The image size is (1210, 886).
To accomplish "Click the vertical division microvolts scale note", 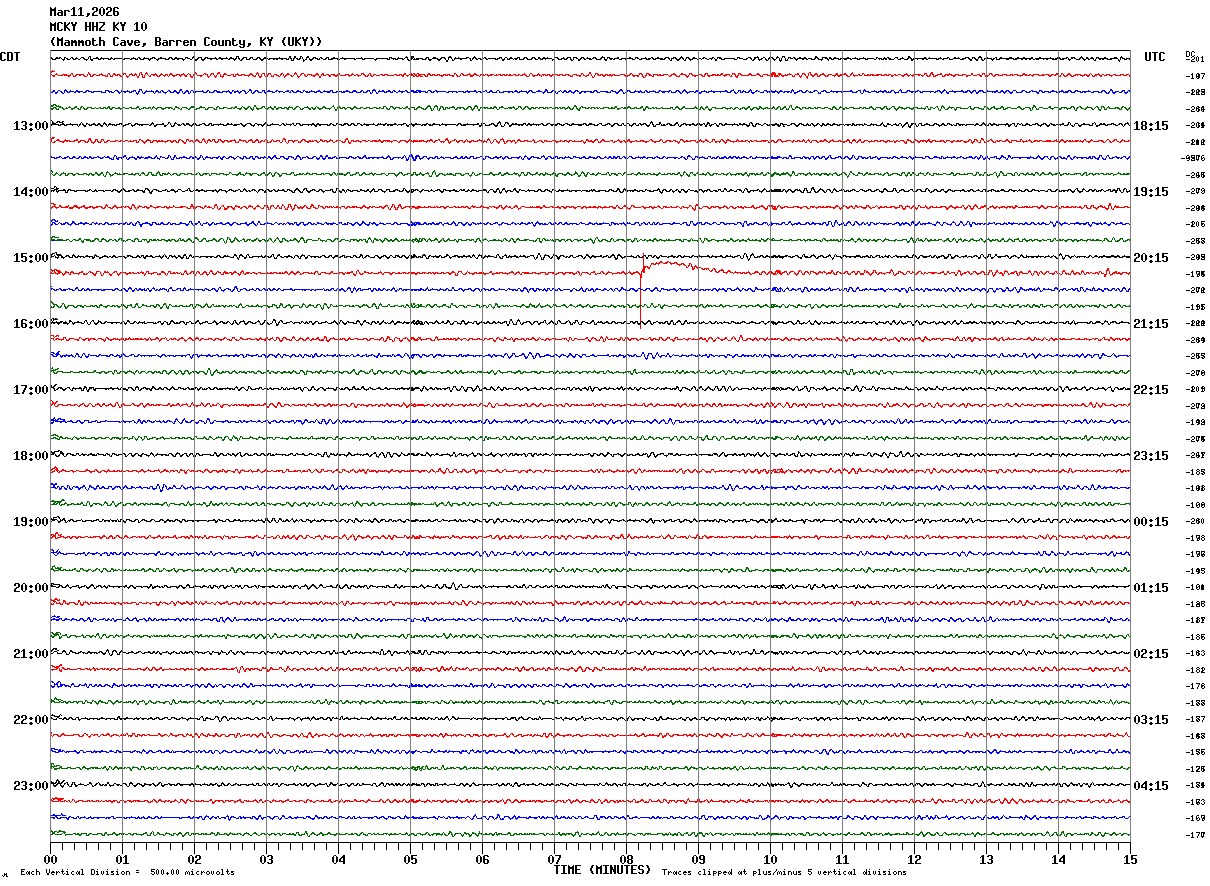I will click(127, 873).
